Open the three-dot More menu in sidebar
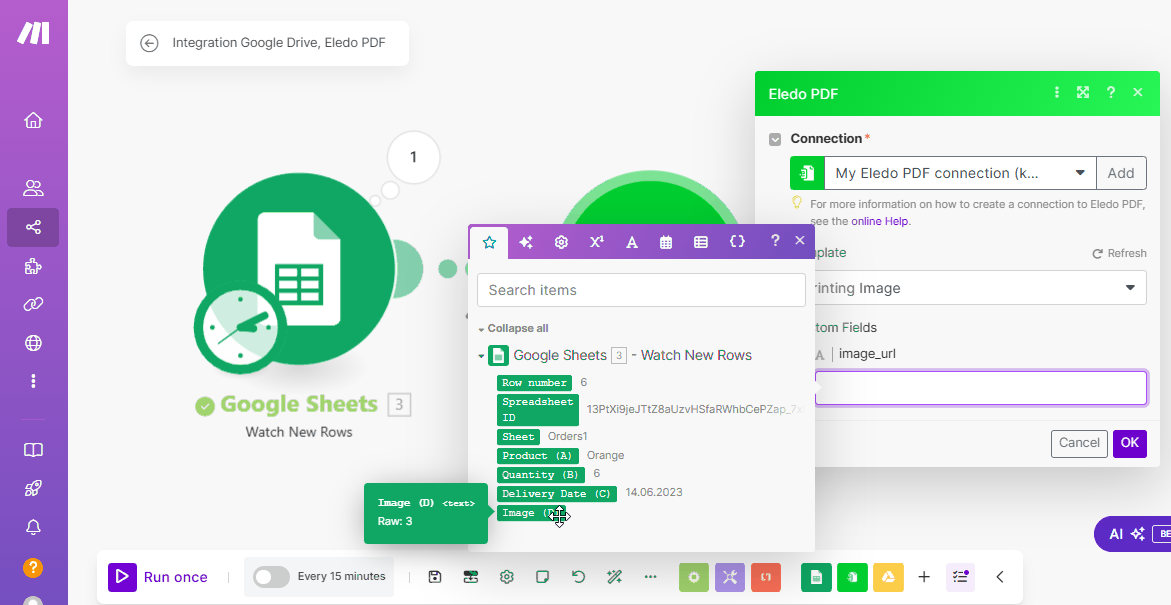Screen dimensions: 1171x605 [33, 382]
